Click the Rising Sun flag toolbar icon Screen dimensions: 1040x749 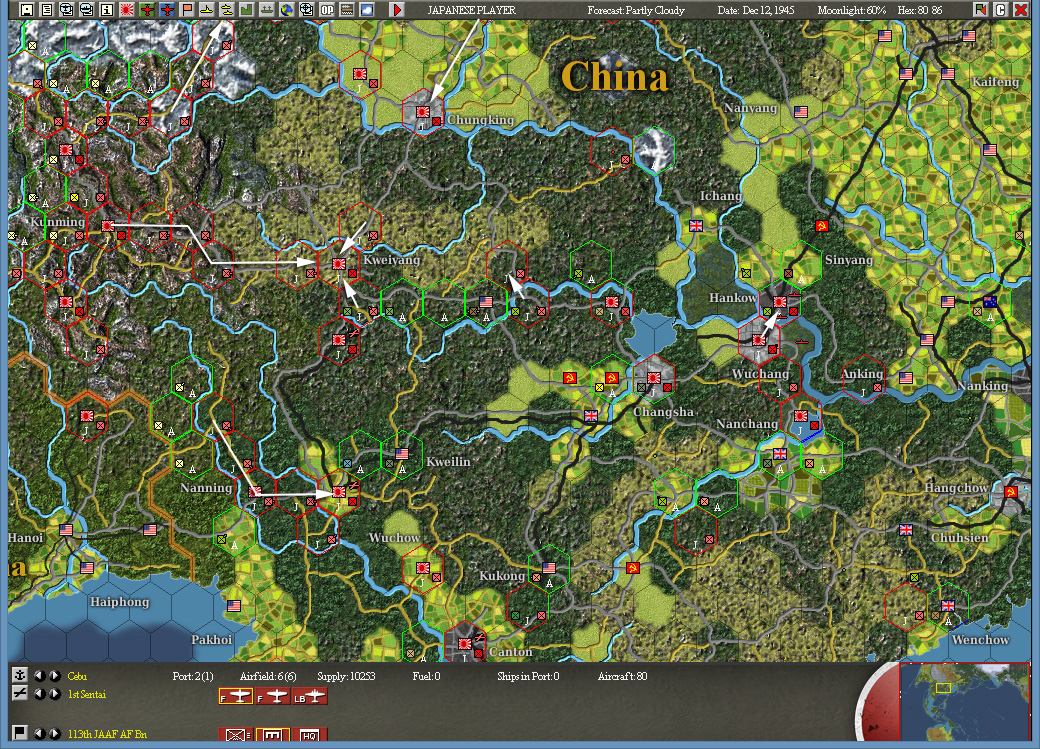pos(127,10)
